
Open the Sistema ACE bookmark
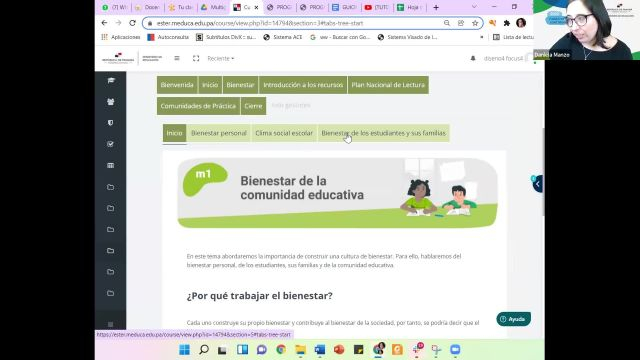click(x=282, y=37)
